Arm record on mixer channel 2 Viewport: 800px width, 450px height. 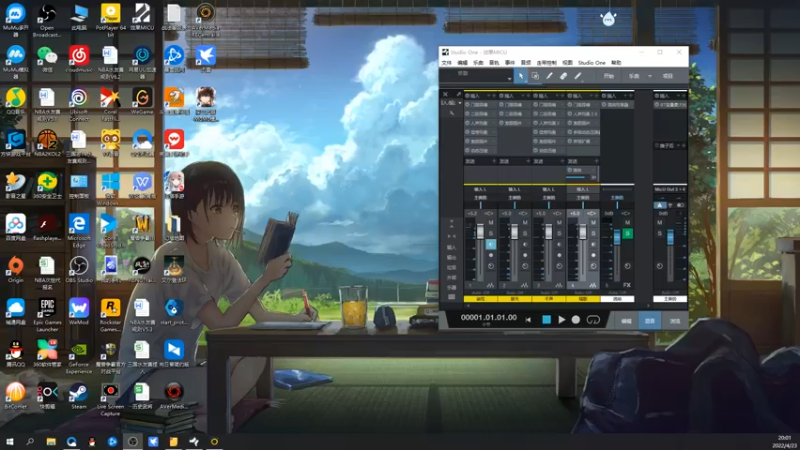click(525, 255)
